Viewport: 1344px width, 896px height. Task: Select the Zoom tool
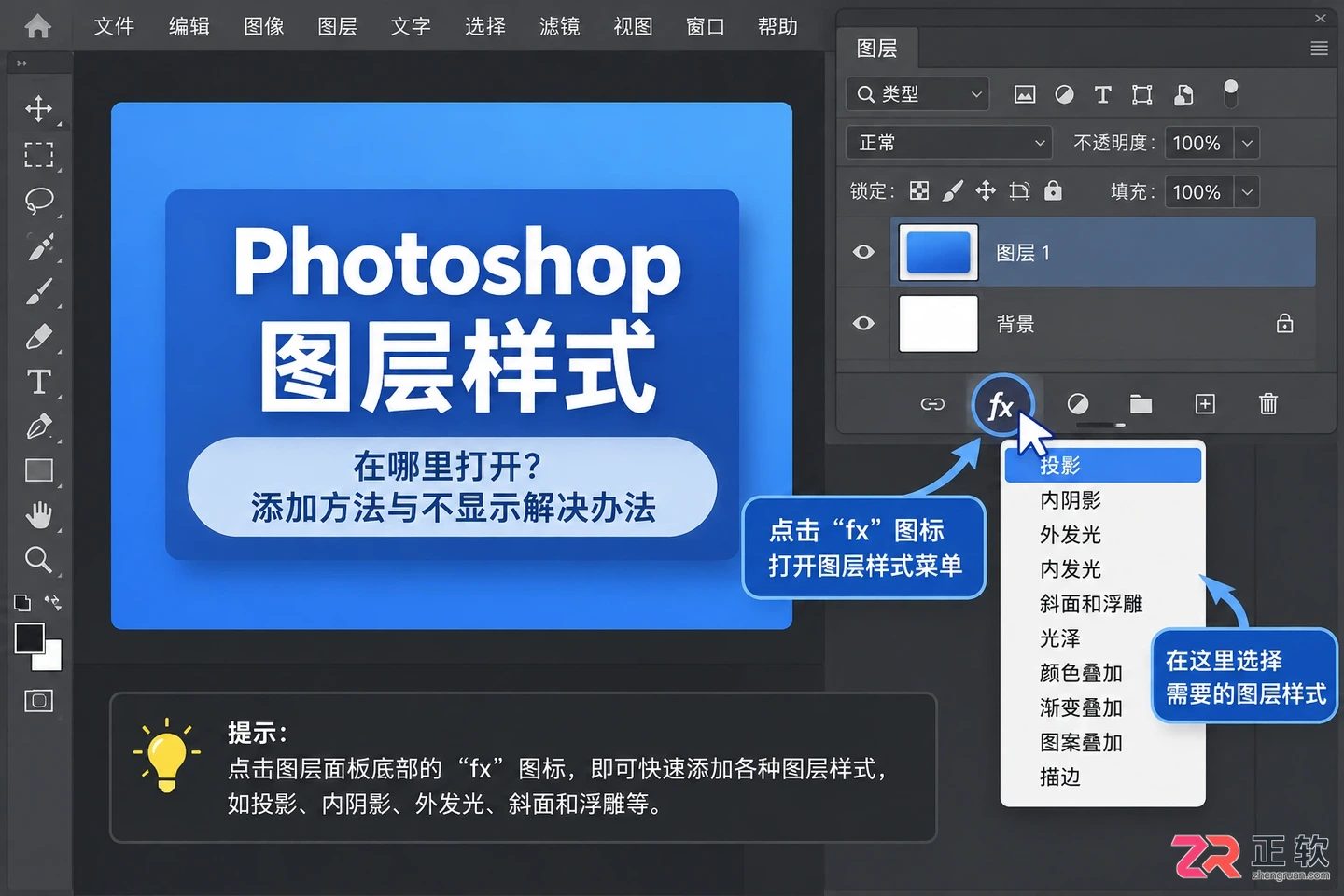pyautogui.click(x=38, y=559)
